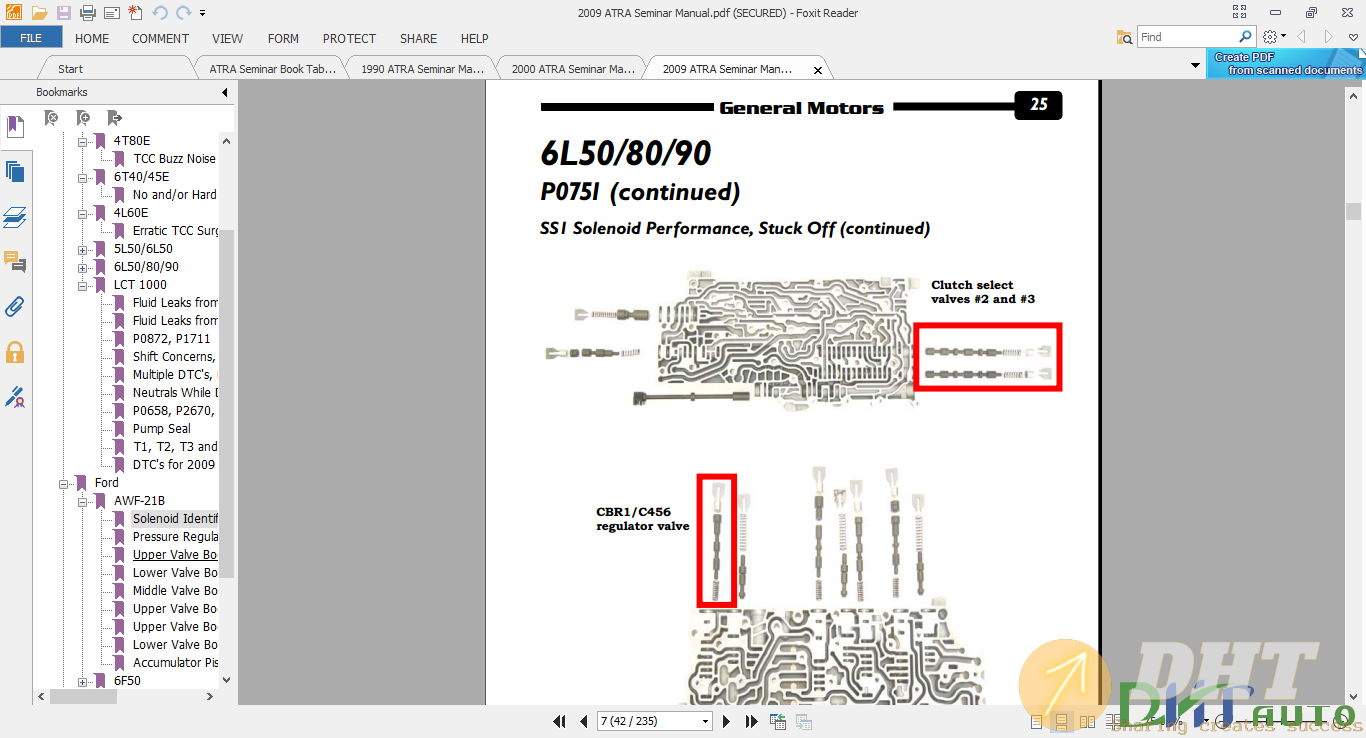Open the advanced search folder icon
Viewport: 1366px width, 738px height.
pos(1125,37)
